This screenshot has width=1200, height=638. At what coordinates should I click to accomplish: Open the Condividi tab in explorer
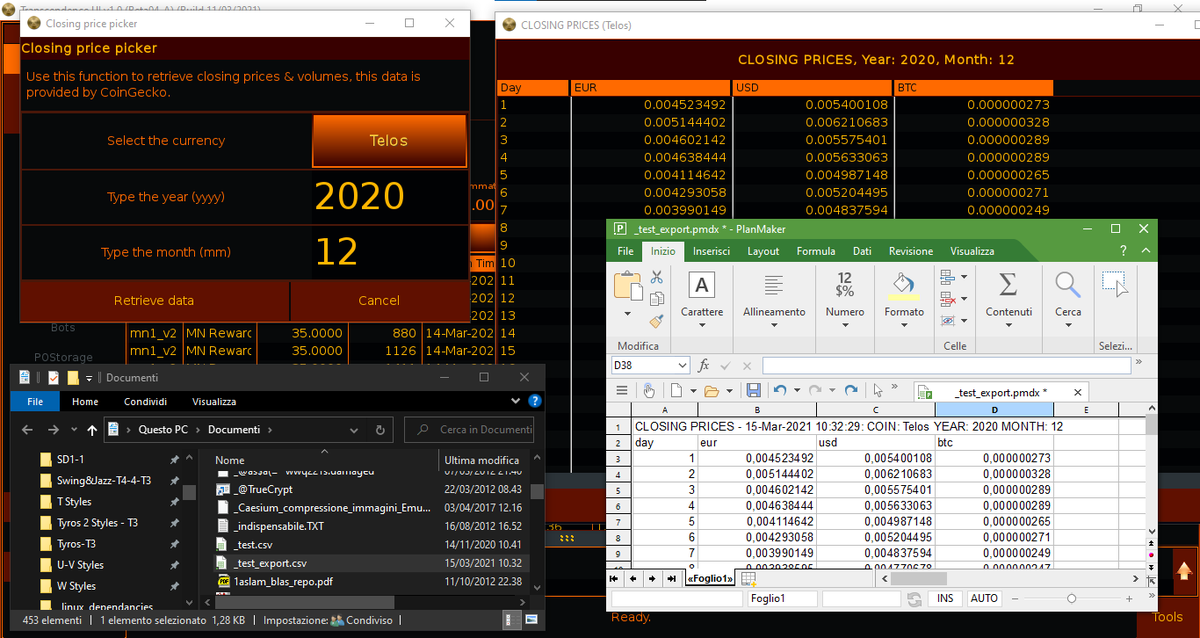pyautogui.click(x=146, y=401)
